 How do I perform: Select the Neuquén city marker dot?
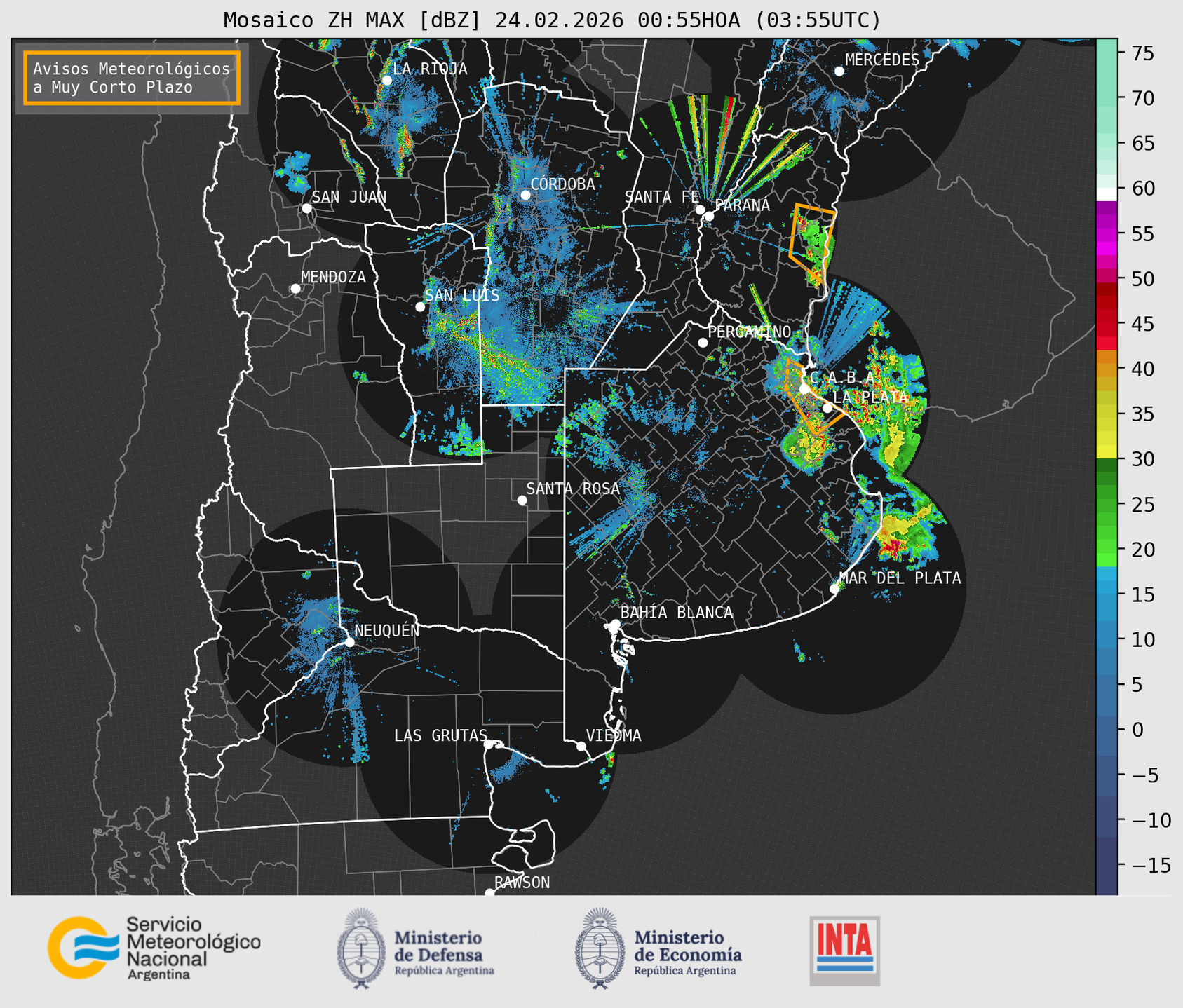click(x=349, y=641)
